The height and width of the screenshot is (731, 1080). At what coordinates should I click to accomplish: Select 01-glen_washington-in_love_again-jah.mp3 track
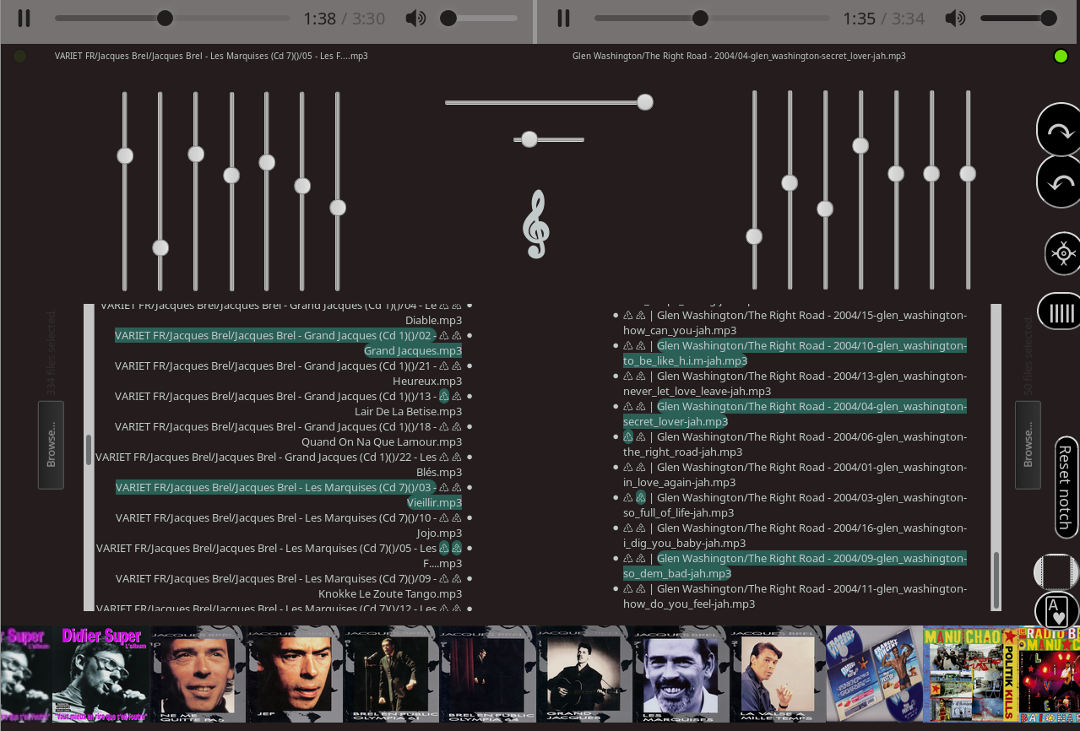[x=795, y=475]
